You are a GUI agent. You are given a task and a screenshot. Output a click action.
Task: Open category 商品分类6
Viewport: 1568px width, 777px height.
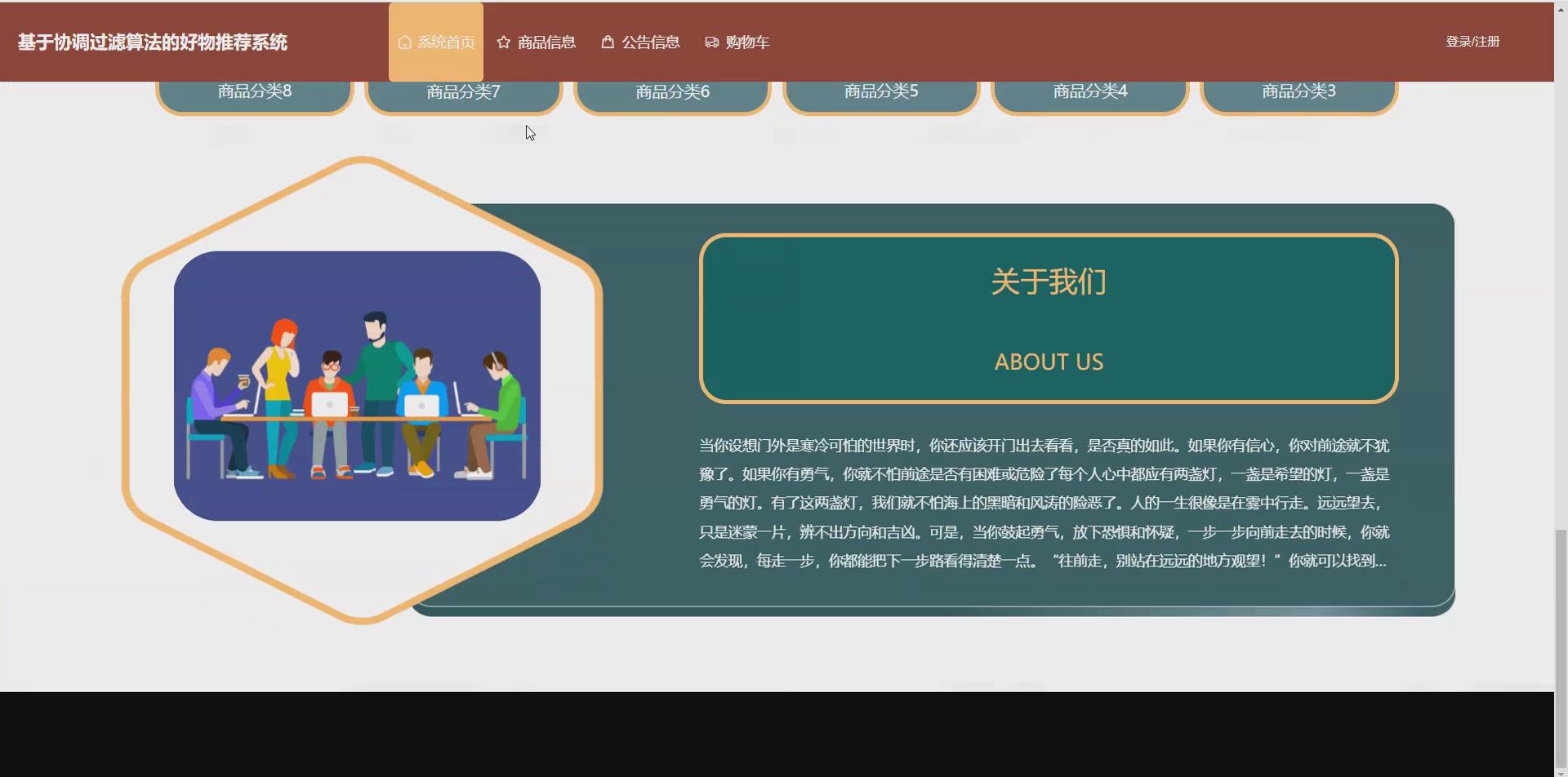click(671, 91)
